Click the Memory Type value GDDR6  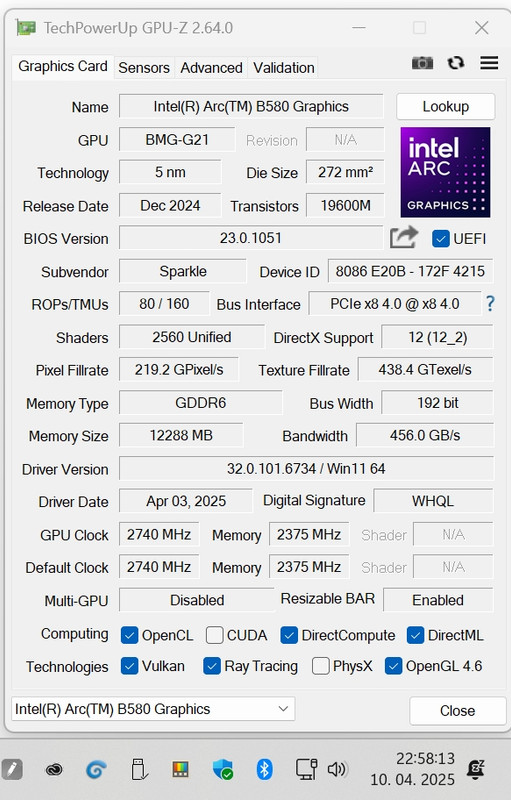point(200,403)
